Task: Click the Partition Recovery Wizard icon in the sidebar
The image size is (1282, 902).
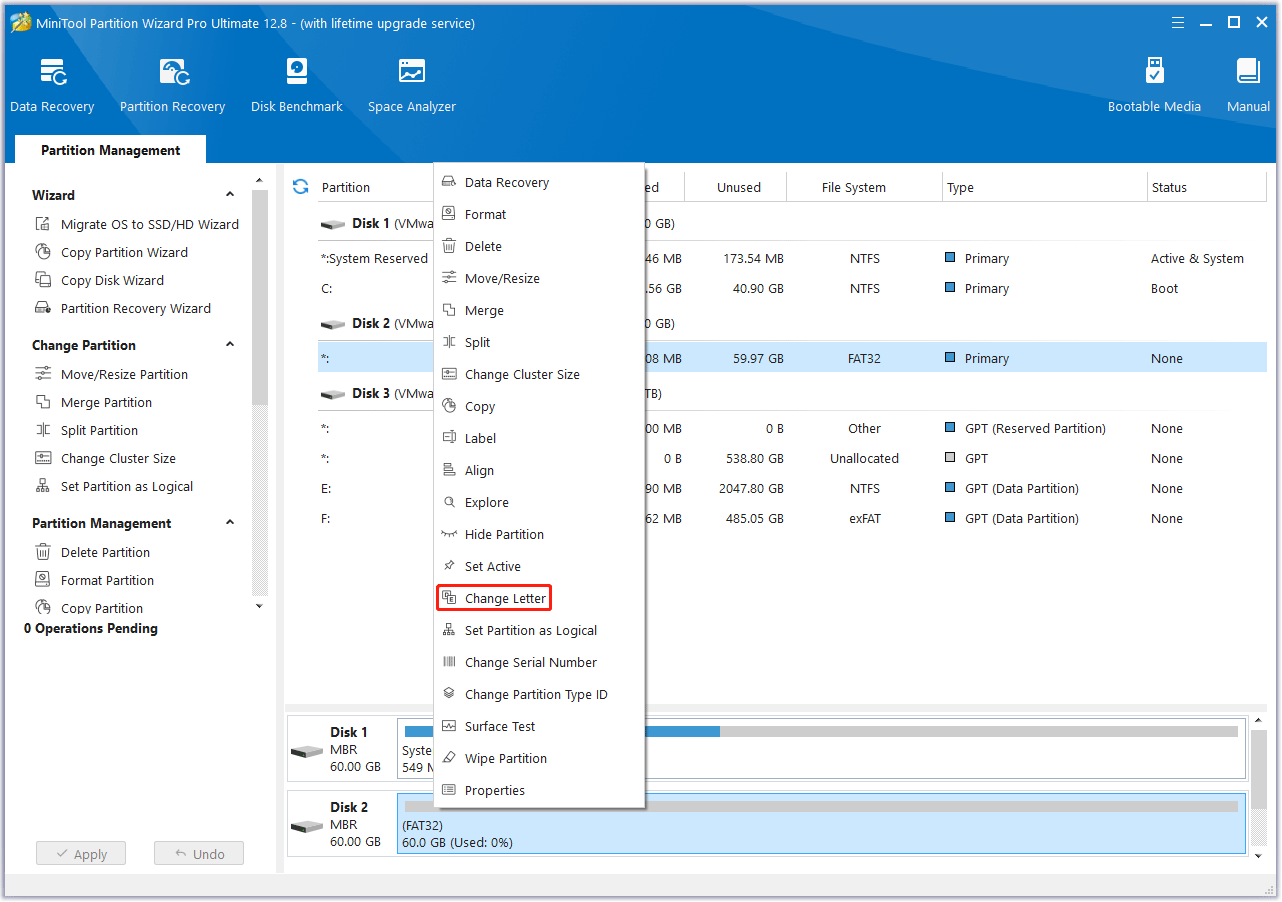Action: pos(43,308)
